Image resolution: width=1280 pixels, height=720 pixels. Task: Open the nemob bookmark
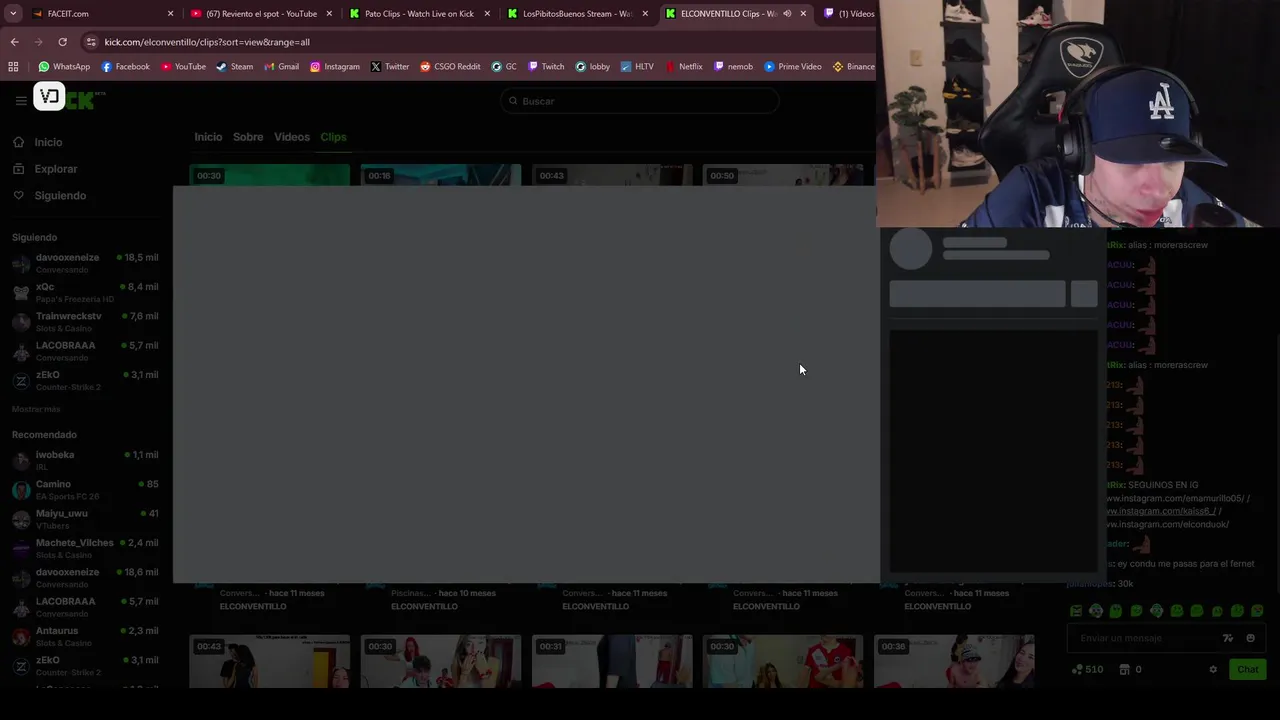coord(733,66)
